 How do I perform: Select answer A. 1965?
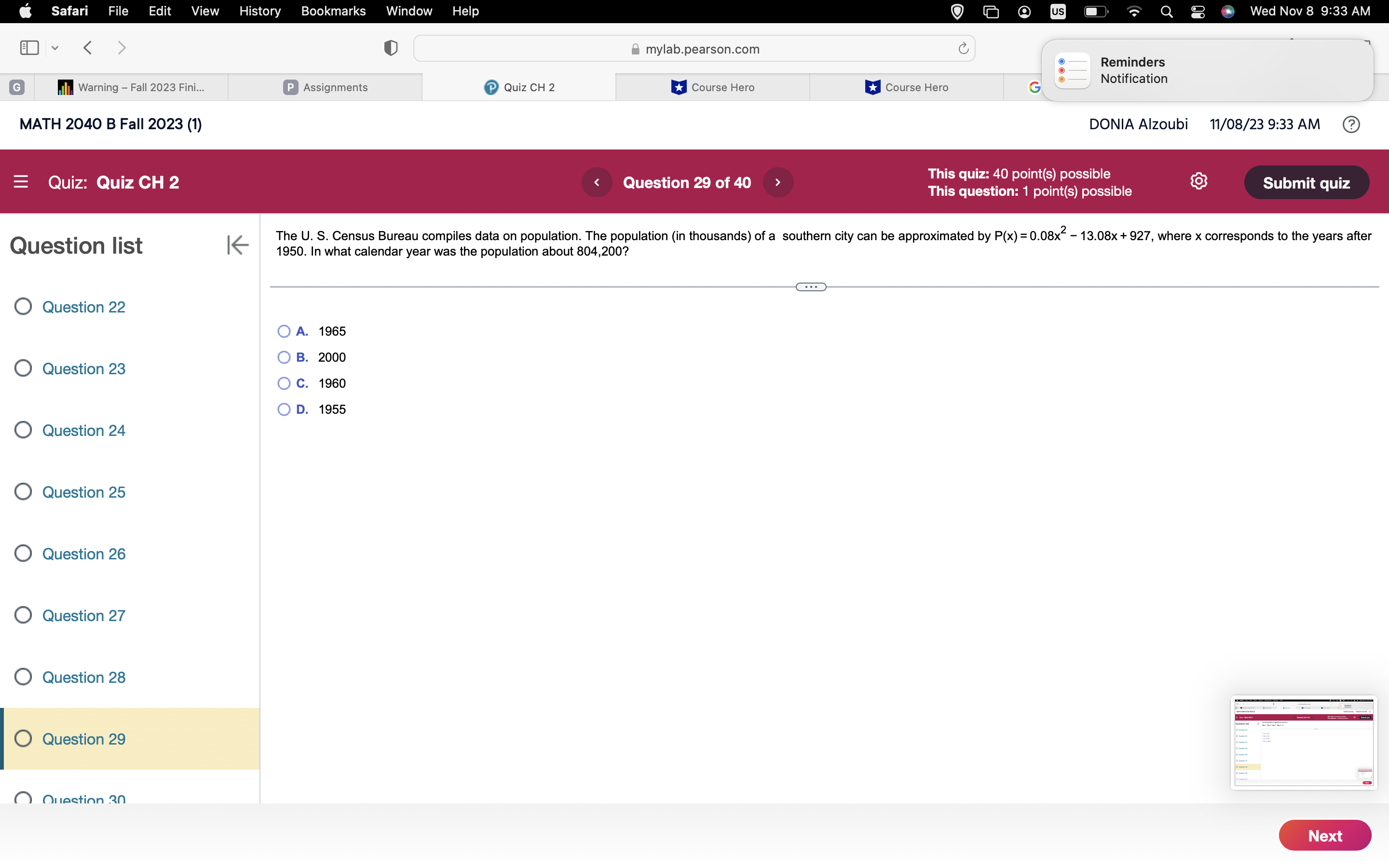pos(284,331)
